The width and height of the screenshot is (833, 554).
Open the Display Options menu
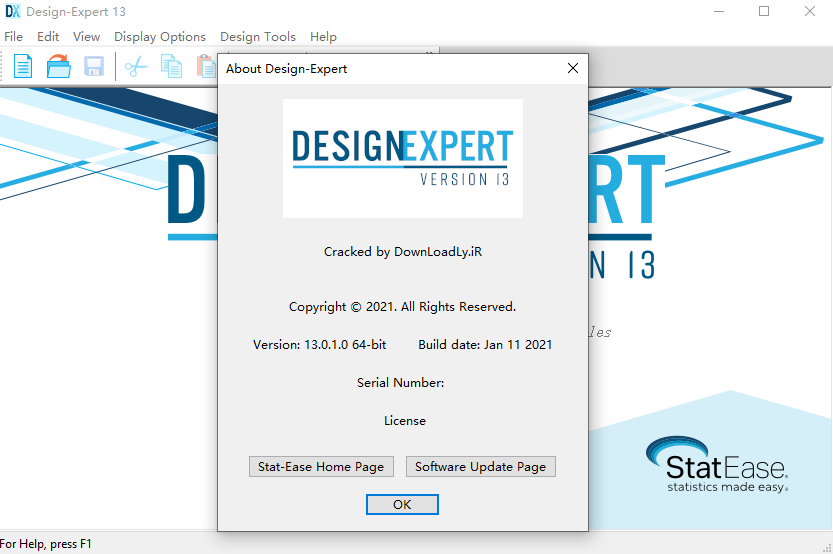pos(160,37)
